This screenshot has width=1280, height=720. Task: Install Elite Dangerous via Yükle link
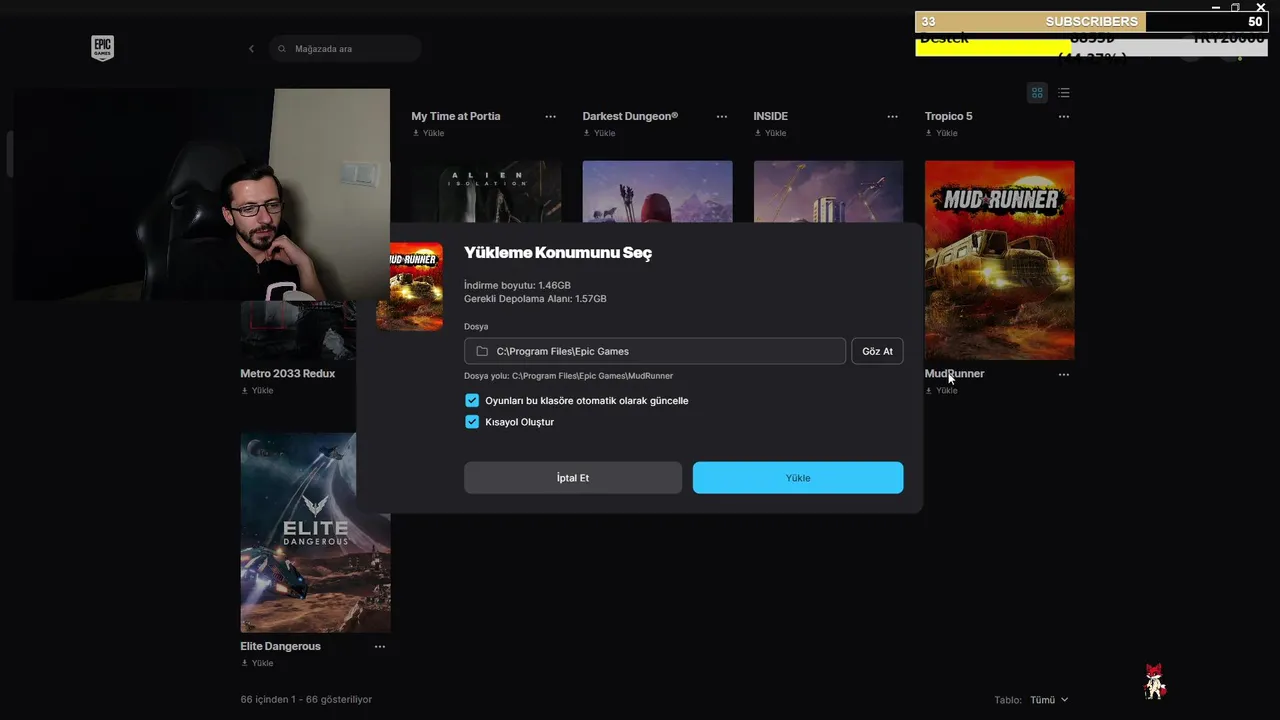[257, 663]
